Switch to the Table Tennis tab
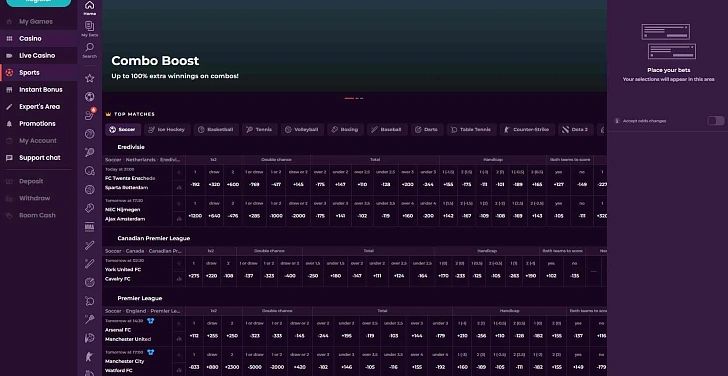This screenshot has width=728, height=376. point(471,130)
